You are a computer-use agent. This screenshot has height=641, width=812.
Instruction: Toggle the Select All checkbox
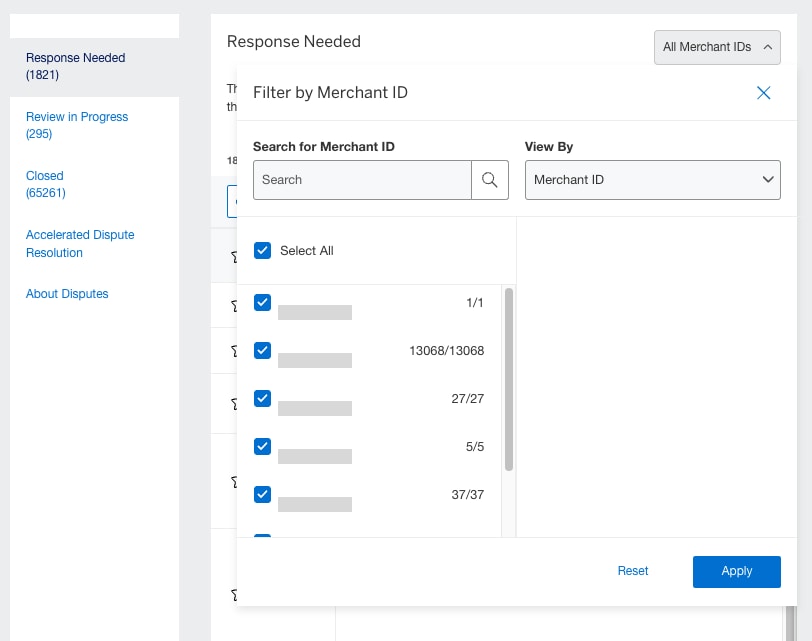click(262, 250)
